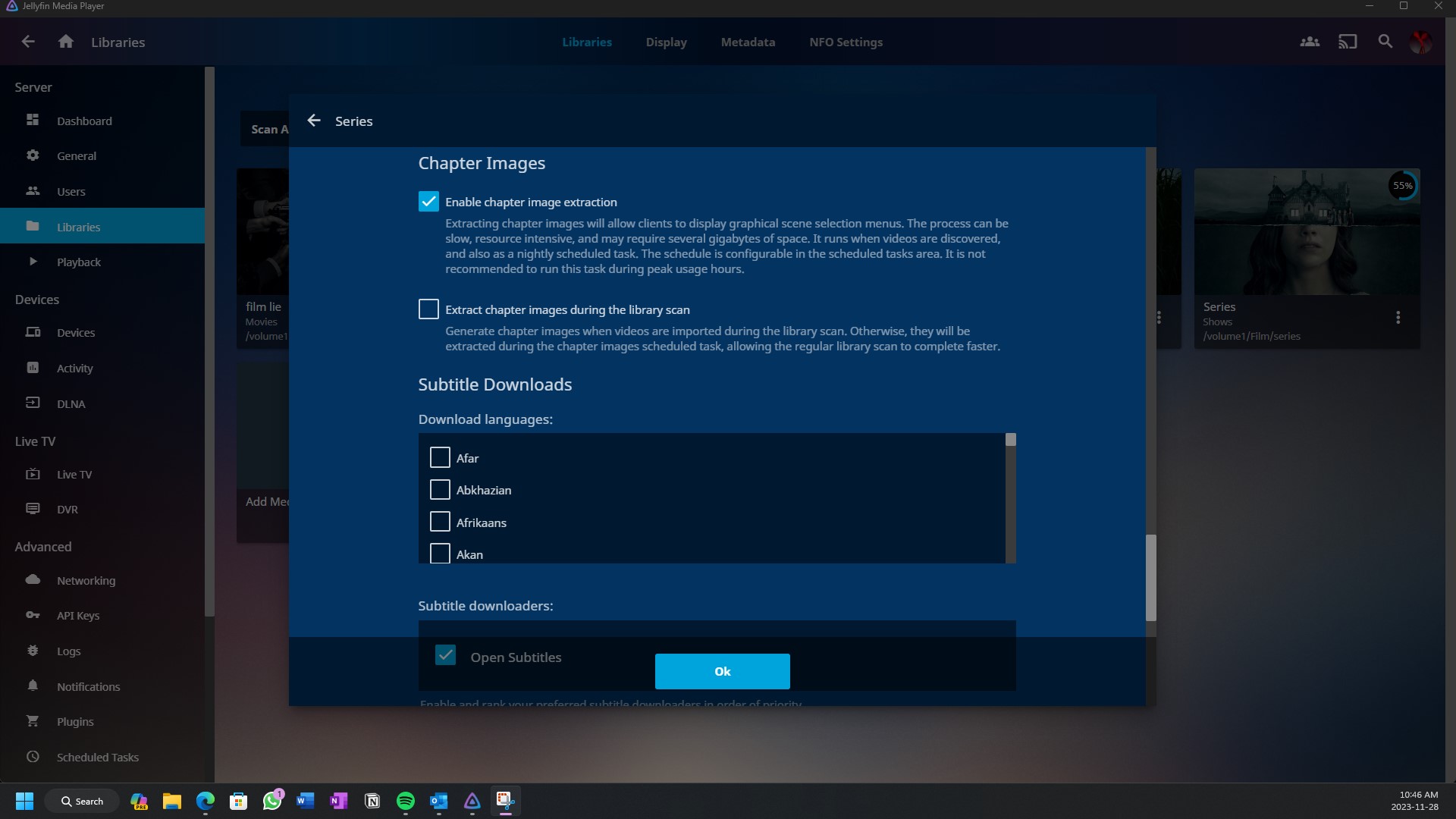Open the SyncPlay group icon
This screenshot has height=819, width=1456.
[1310, 42]
